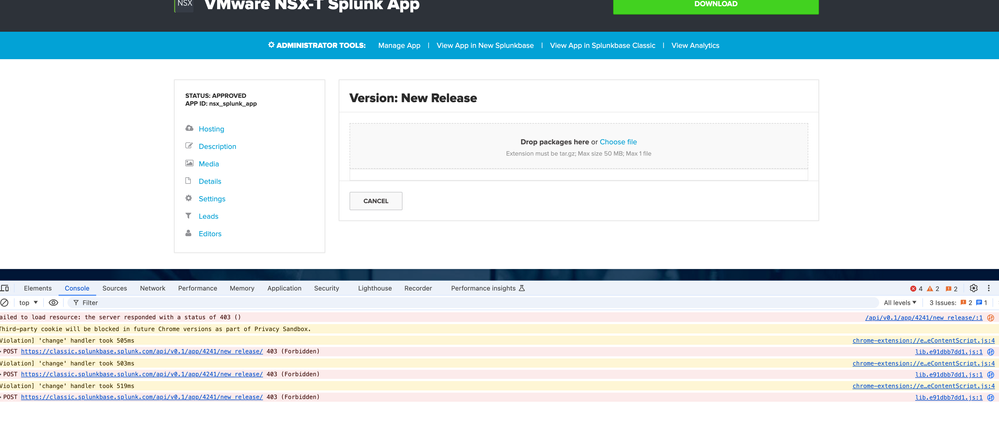Switch to the Memory tab

(242, 288)
